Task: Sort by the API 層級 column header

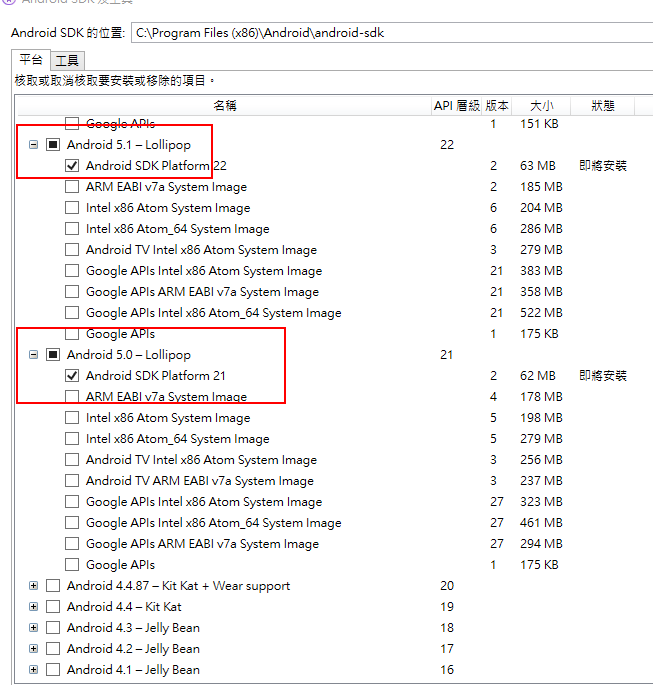Action: click(x=456, y=106)
